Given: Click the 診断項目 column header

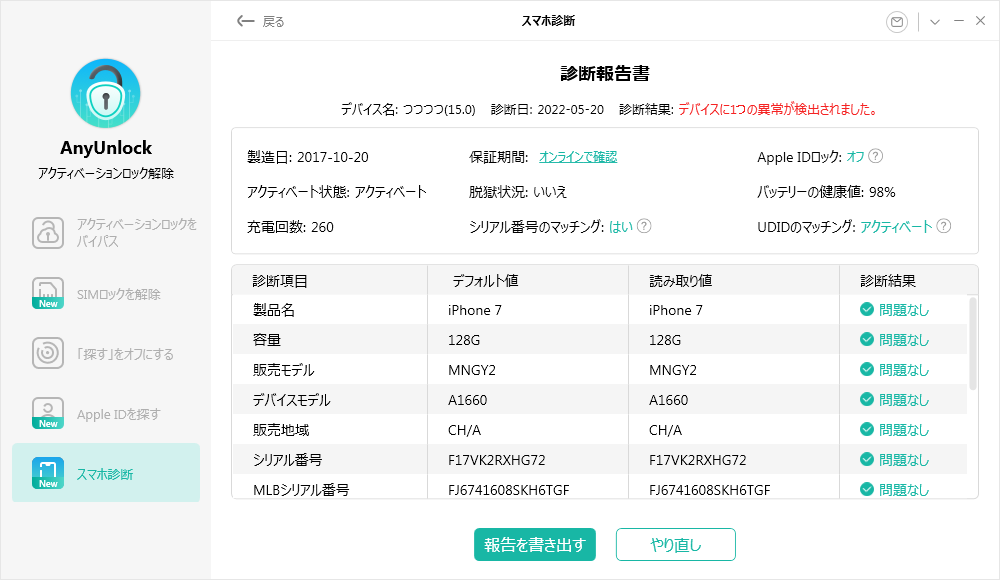Looking at the screenshot, I should tap(280, 281).
